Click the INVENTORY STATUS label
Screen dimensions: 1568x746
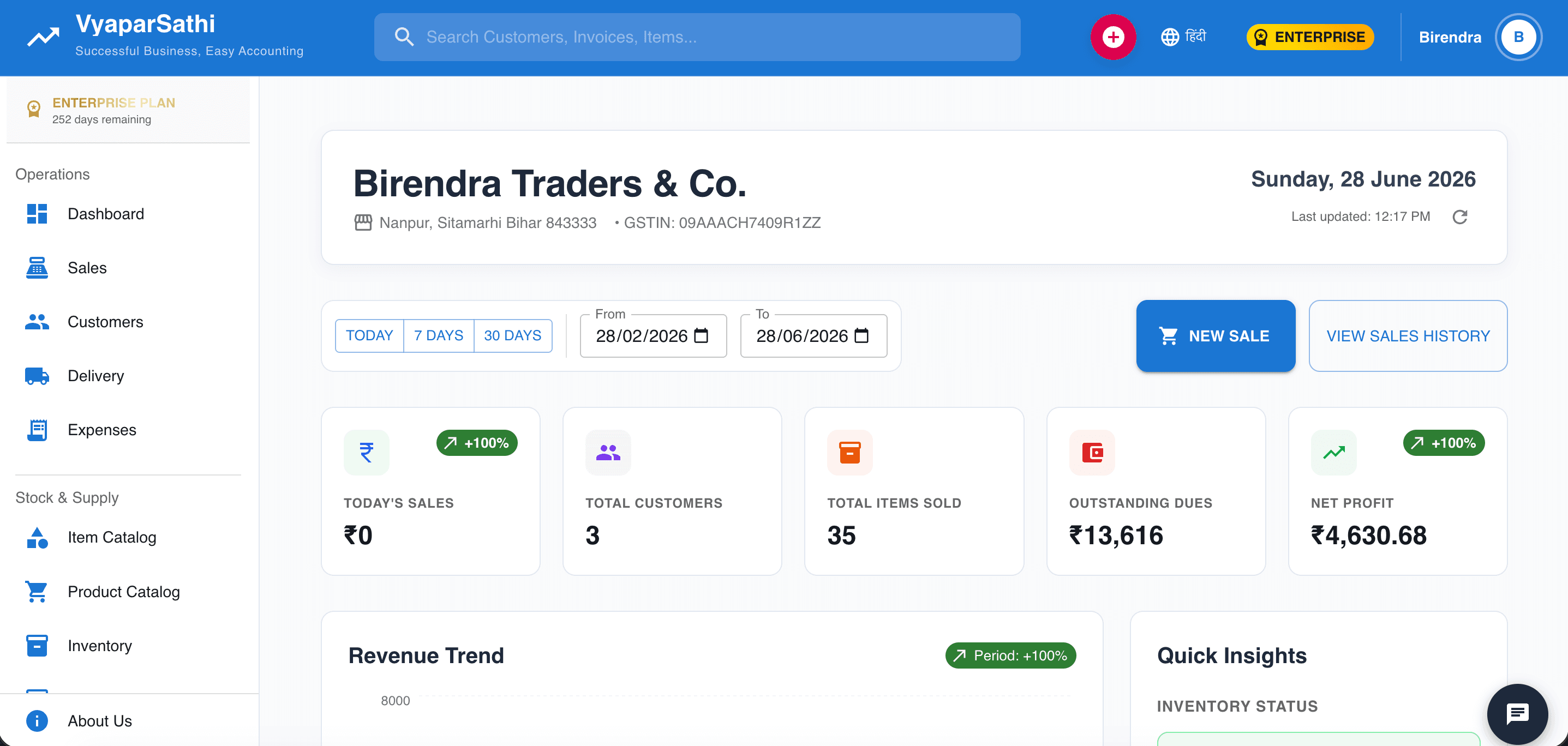click(x=1237, y=706)
